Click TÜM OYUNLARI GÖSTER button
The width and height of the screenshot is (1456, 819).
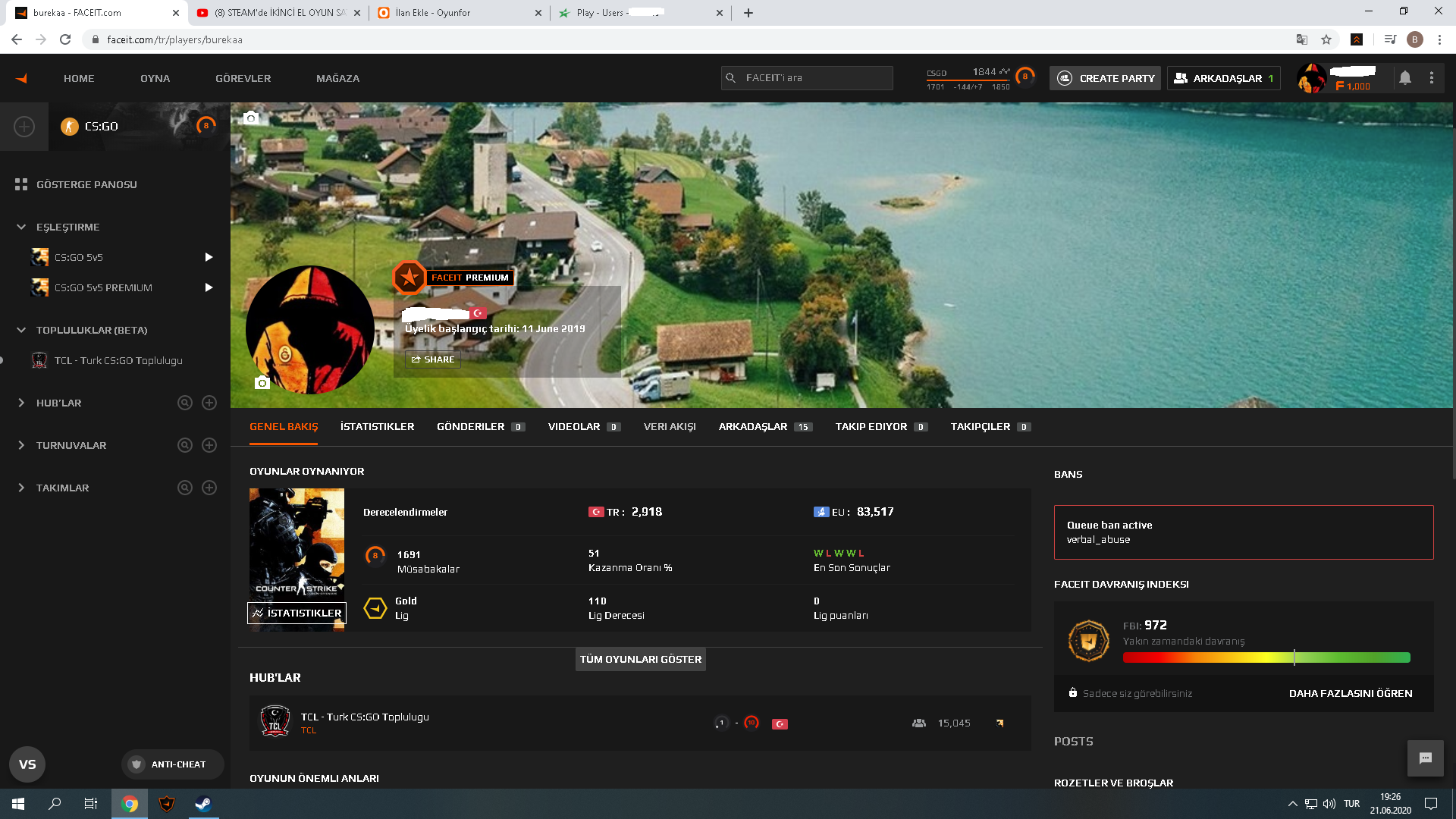[641, 660]
